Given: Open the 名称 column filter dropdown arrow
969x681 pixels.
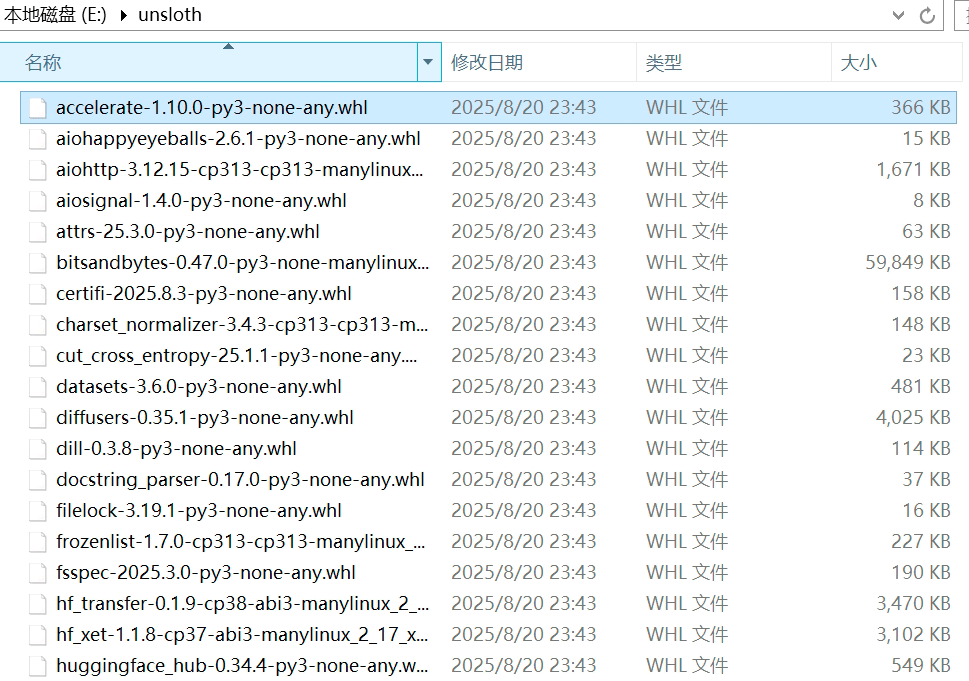Looking at the screenshot, I should pyautogui.click(x=428, y=62).
